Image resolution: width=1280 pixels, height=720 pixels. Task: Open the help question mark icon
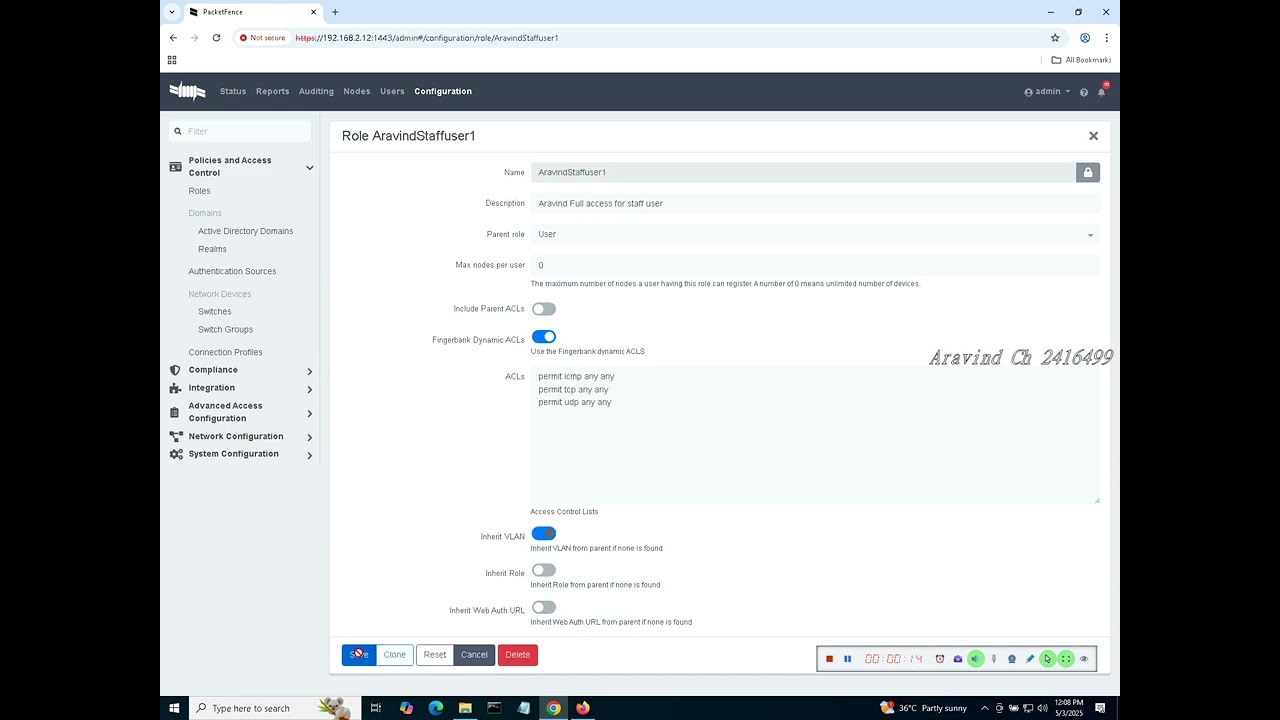[1083, 92]
